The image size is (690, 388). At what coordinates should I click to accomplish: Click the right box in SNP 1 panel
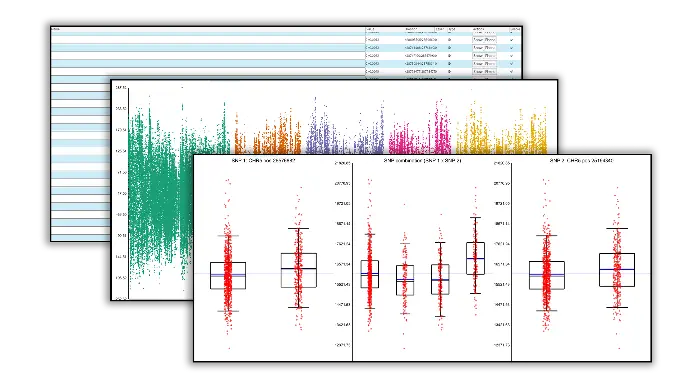[299, 271]
